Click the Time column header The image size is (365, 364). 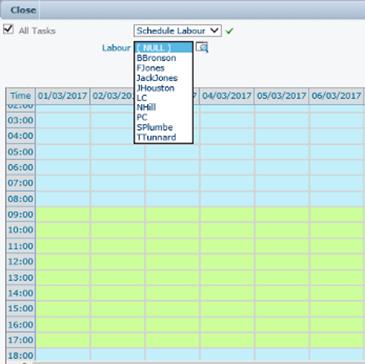pos(21,96)
